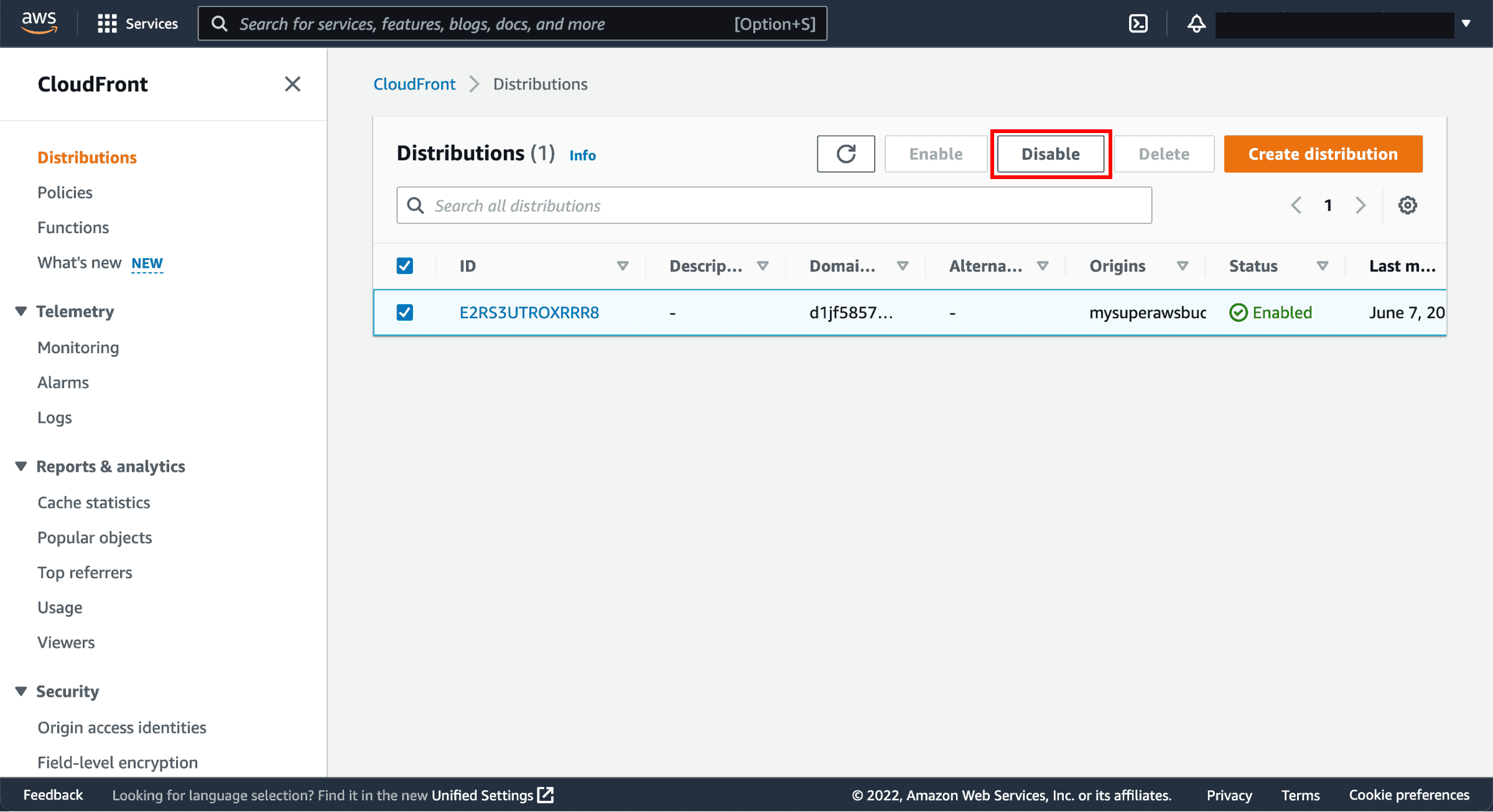Open Origin access identities
Image resolution: width=1493 pixels, height=812 pixels.
(x=122, y=727)
